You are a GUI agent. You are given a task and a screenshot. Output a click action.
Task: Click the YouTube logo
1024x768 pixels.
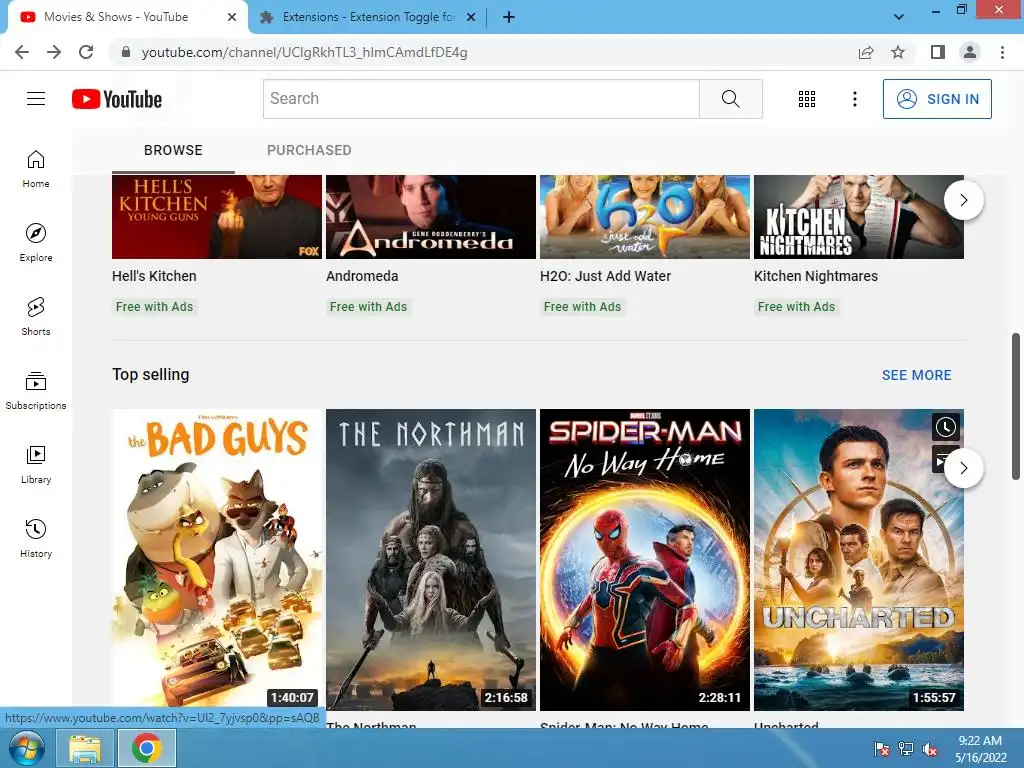click(x=117, y=99)
